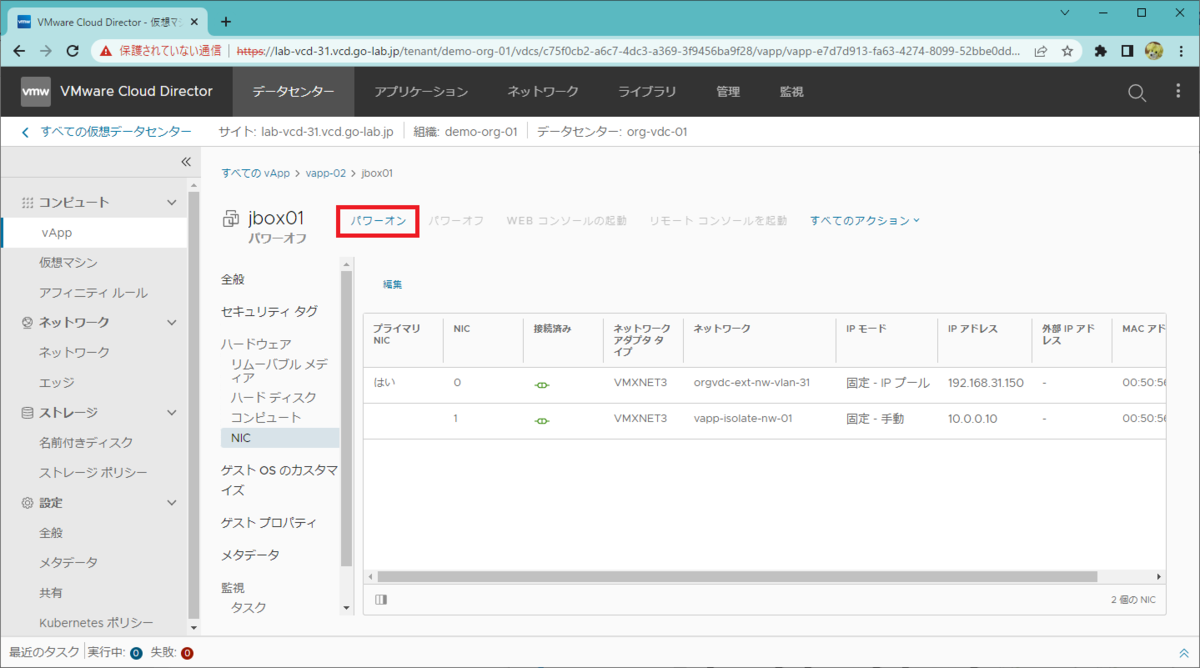
Task: Go back in the browser
Action: (20, 50)
